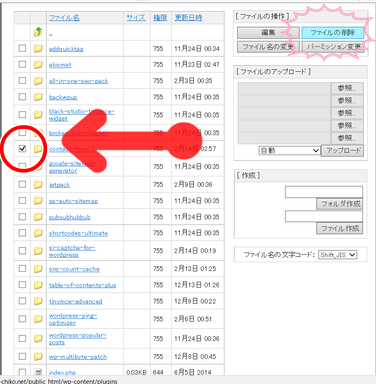Click the tinymce-advanced folder icon
The image size is (376, 384).
38,301
